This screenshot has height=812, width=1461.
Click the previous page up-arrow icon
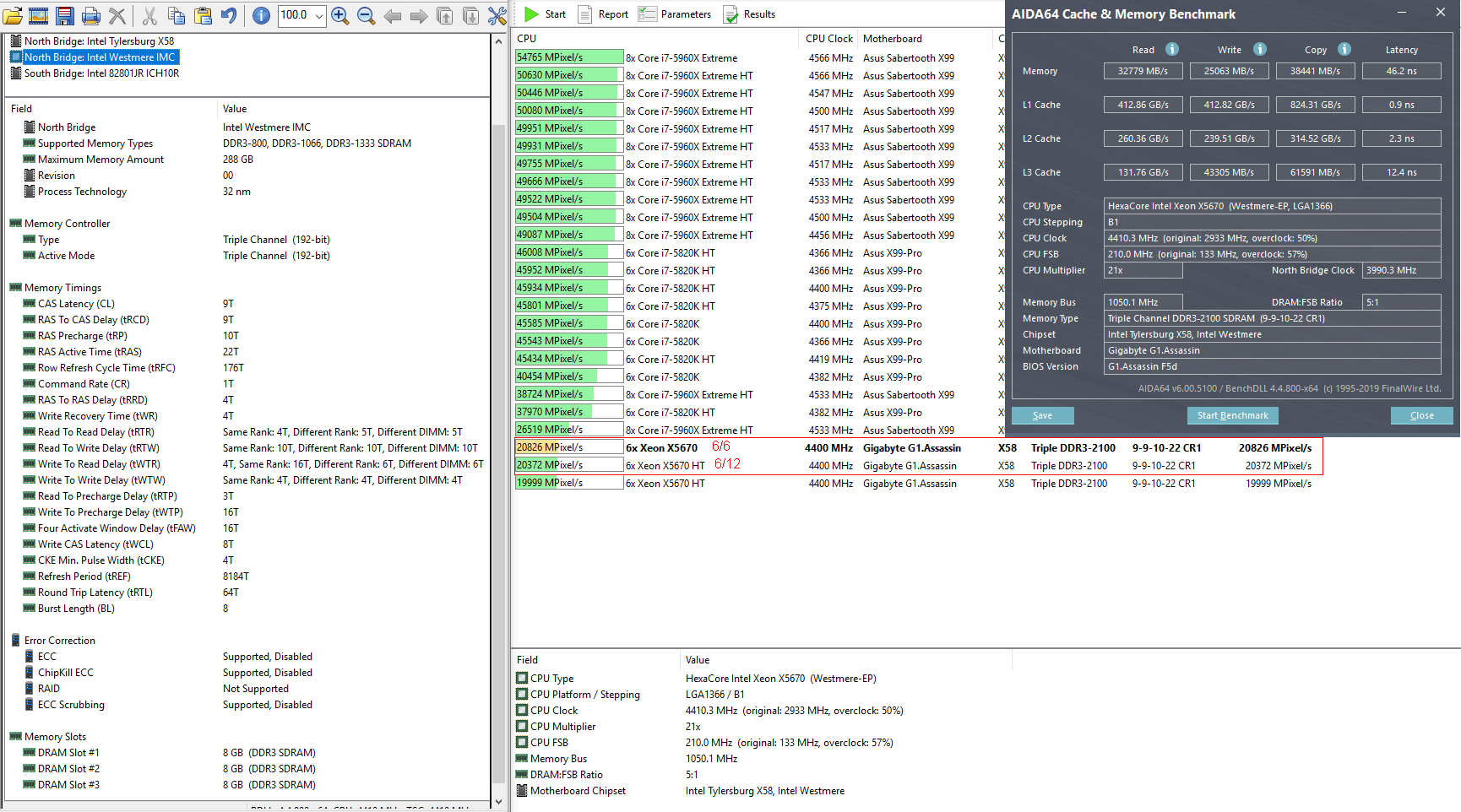pos(444,15)
